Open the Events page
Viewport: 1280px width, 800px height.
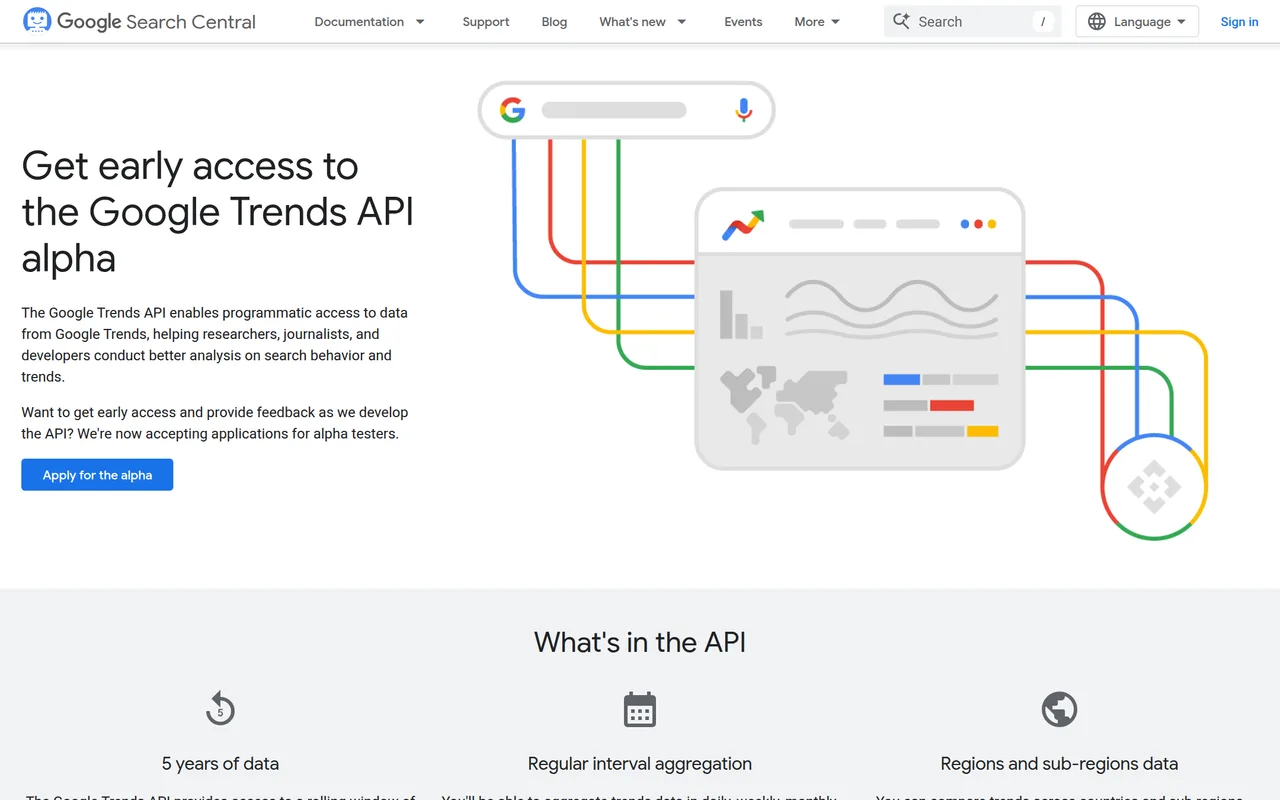(743, 21)
